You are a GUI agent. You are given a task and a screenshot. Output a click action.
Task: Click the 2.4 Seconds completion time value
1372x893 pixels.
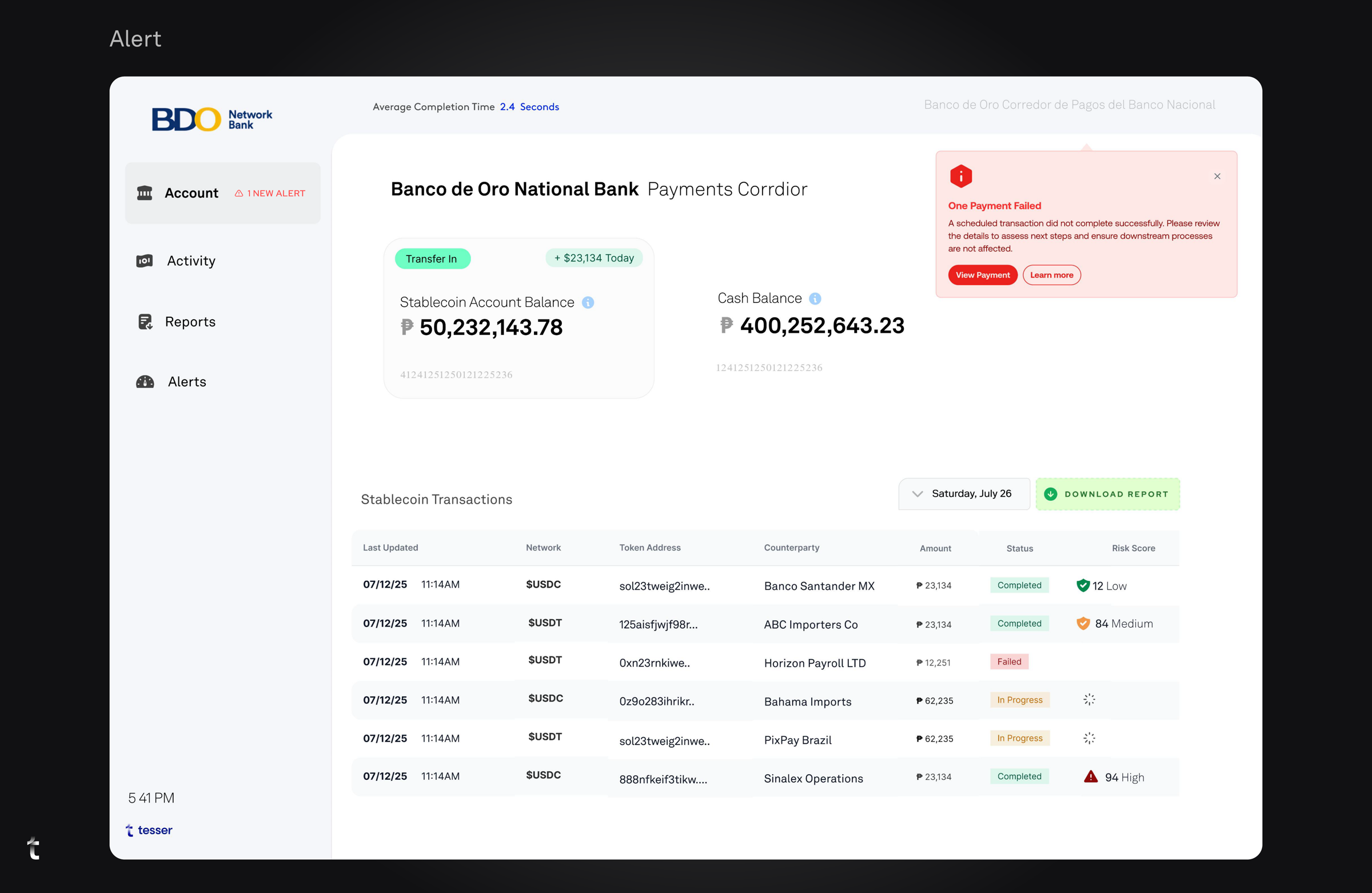529,107
